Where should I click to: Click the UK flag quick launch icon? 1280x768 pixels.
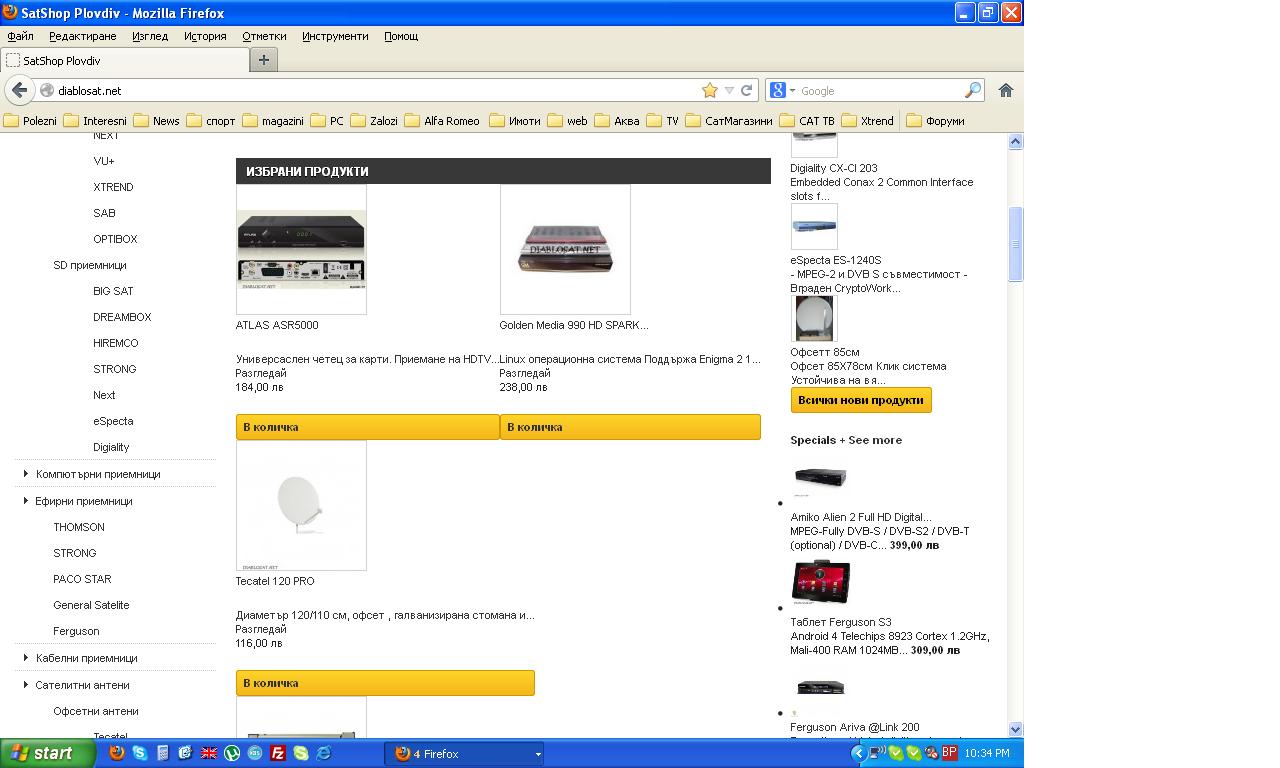[x=209, y=753]
